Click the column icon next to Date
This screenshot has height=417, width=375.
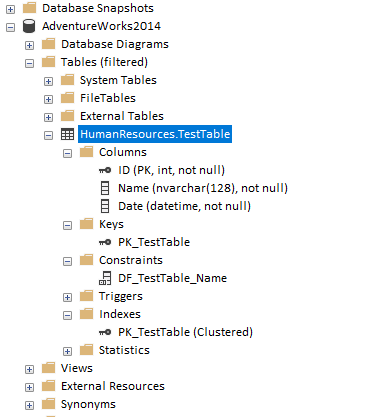coord(105,206)
